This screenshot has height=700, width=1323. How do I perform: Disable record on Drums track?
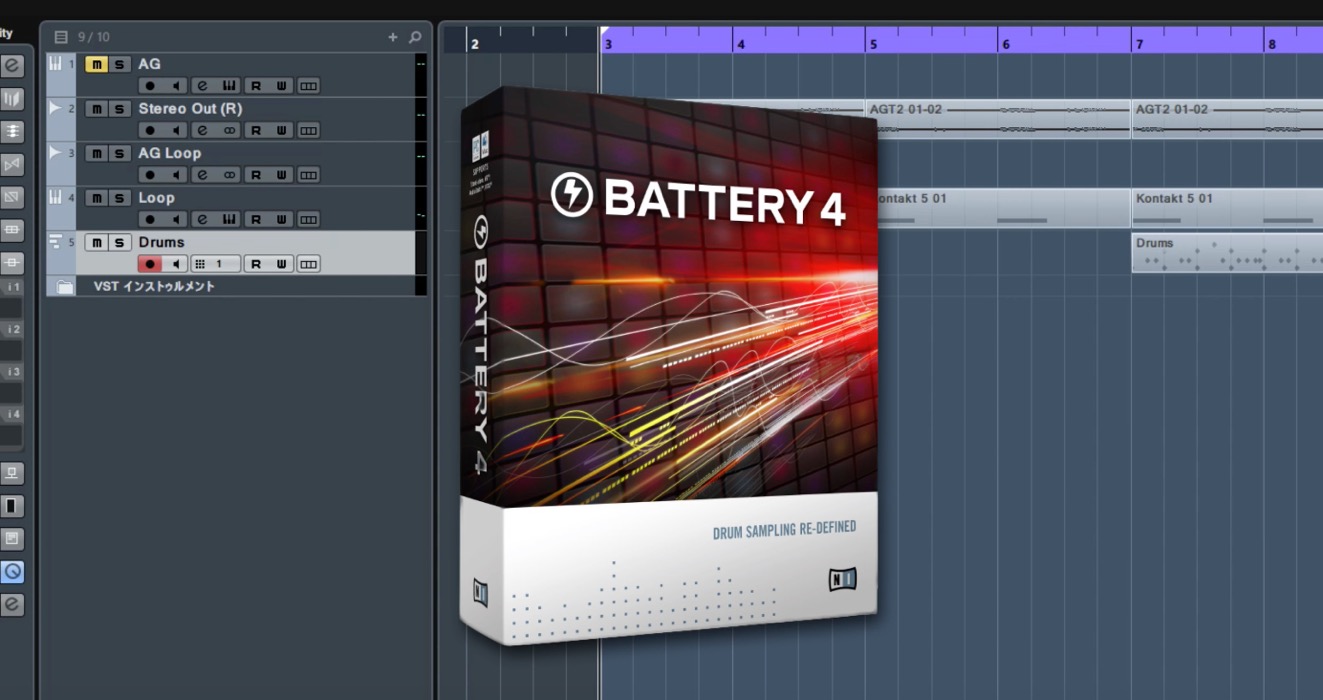click(150, 264)
